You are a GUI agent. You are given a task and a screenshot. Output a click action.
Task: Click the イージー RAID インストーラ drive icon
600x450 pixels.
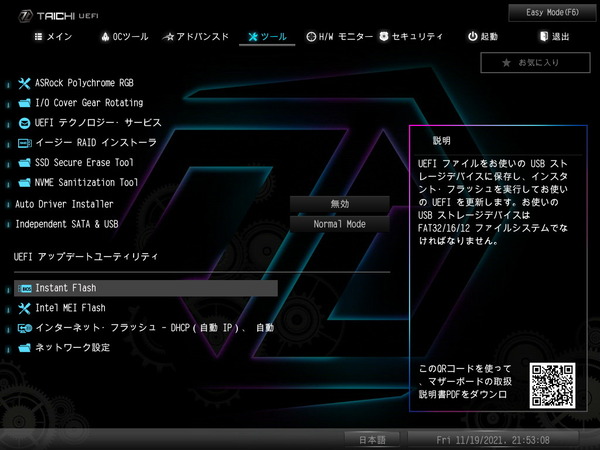[24, 143]
